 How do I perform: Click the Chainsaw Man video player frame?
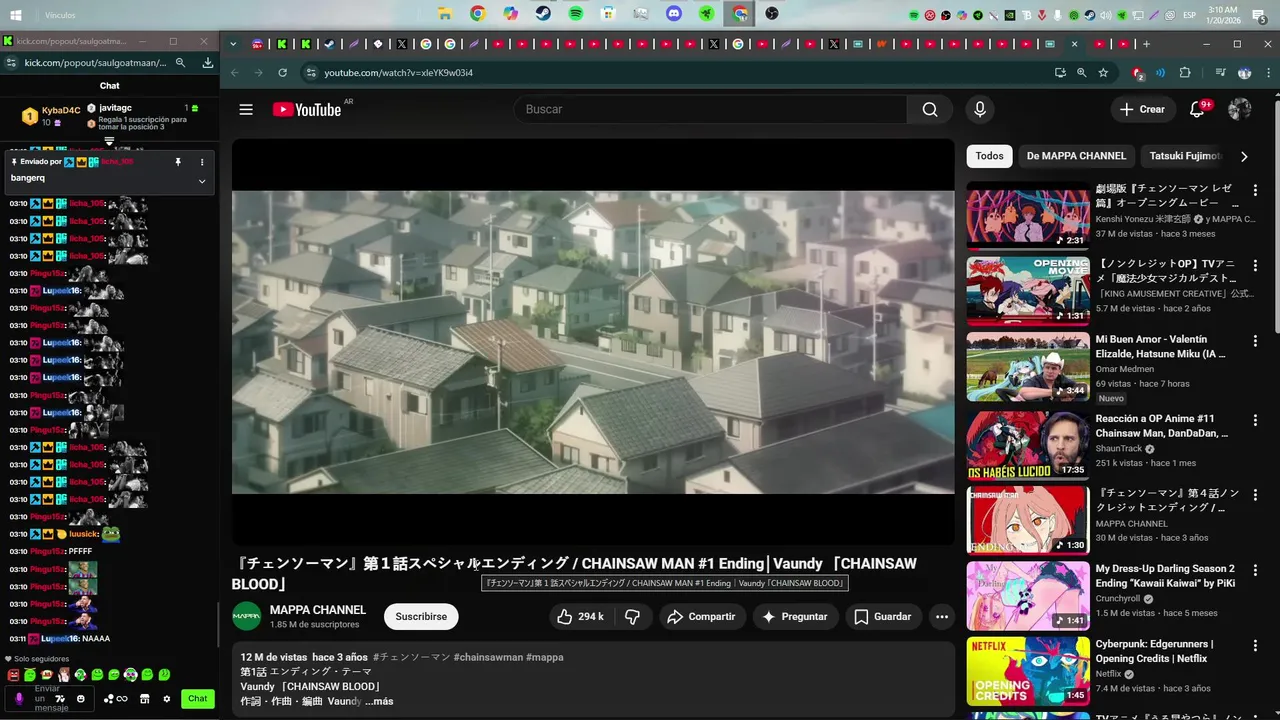point(593,342)
